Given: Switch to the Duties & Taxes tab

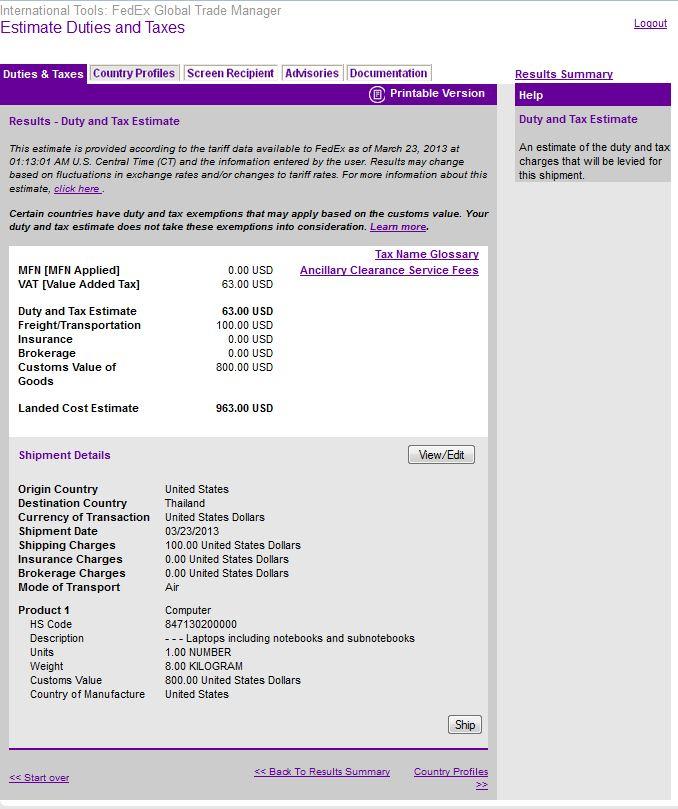Looking at the screenshot, I should [43, 74].
